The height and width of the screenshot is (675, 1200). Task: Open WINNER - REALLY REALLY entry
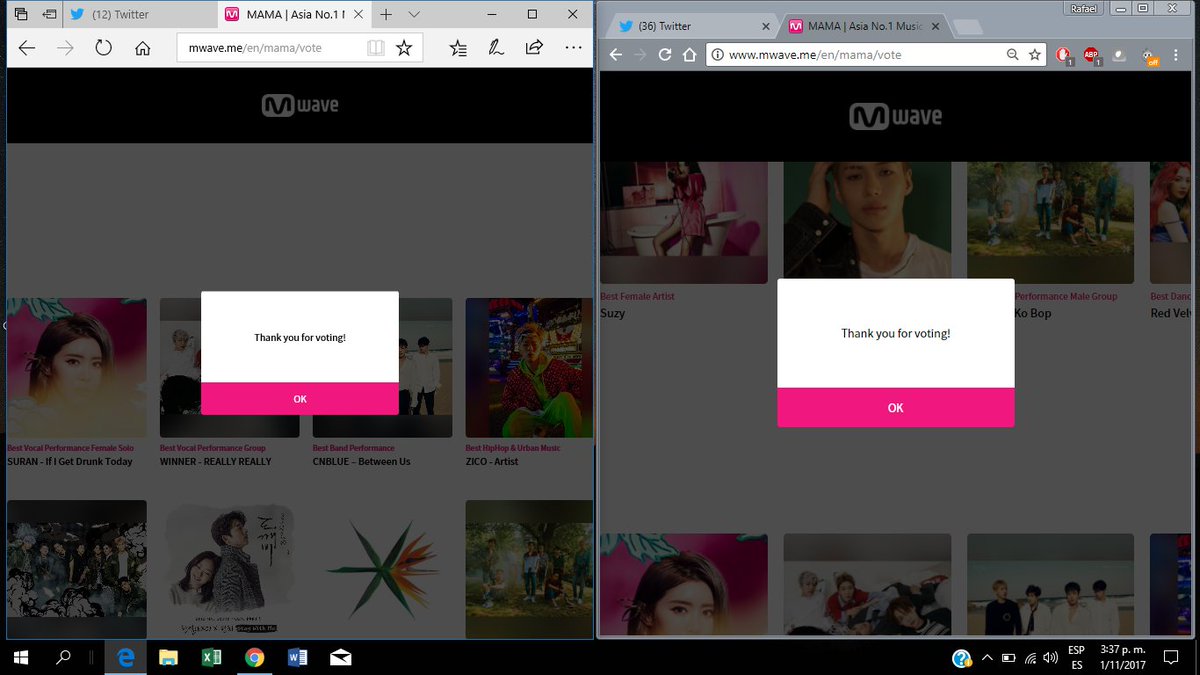click(x=216, y=461)
